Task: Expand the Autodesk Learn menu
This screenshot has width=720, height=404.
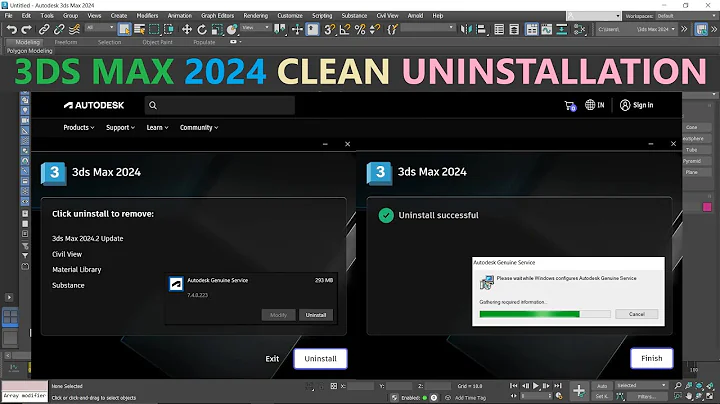Action: 158,128
